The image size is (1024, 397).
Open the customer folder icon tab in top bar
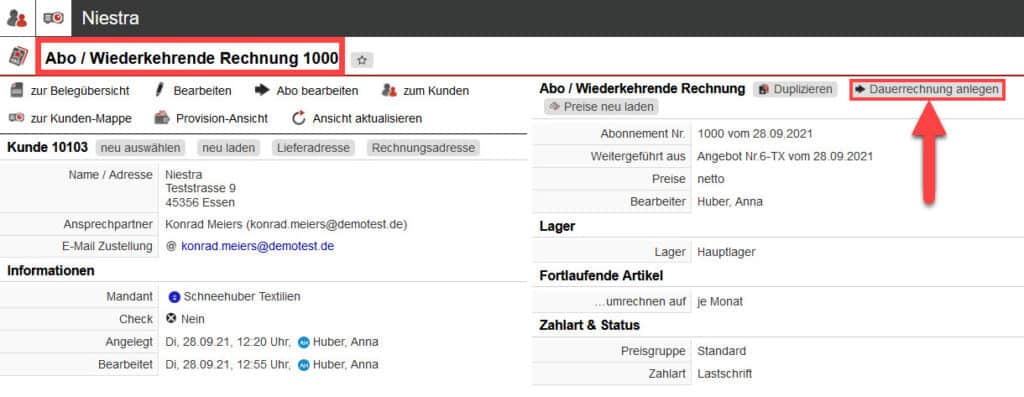coord(54,18)
